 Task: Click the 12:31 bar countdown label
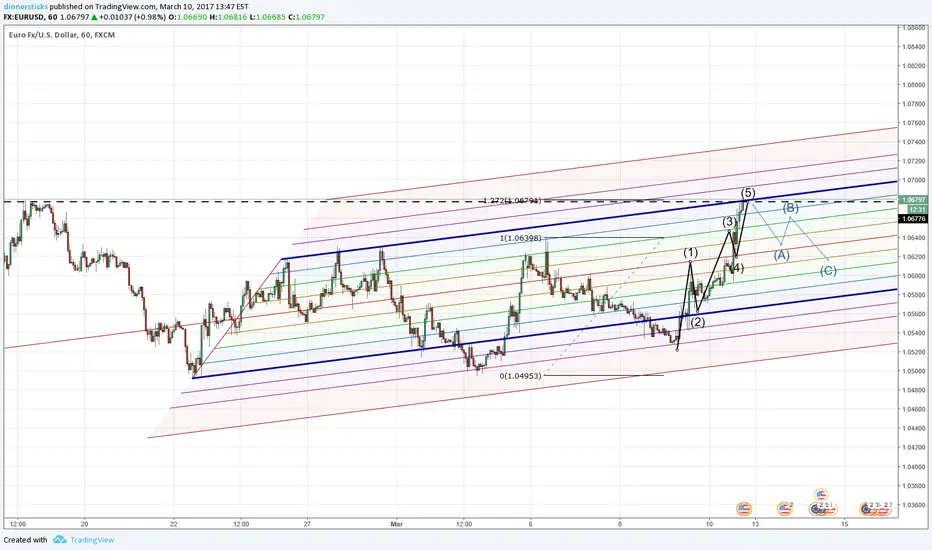tap(917, 209)
